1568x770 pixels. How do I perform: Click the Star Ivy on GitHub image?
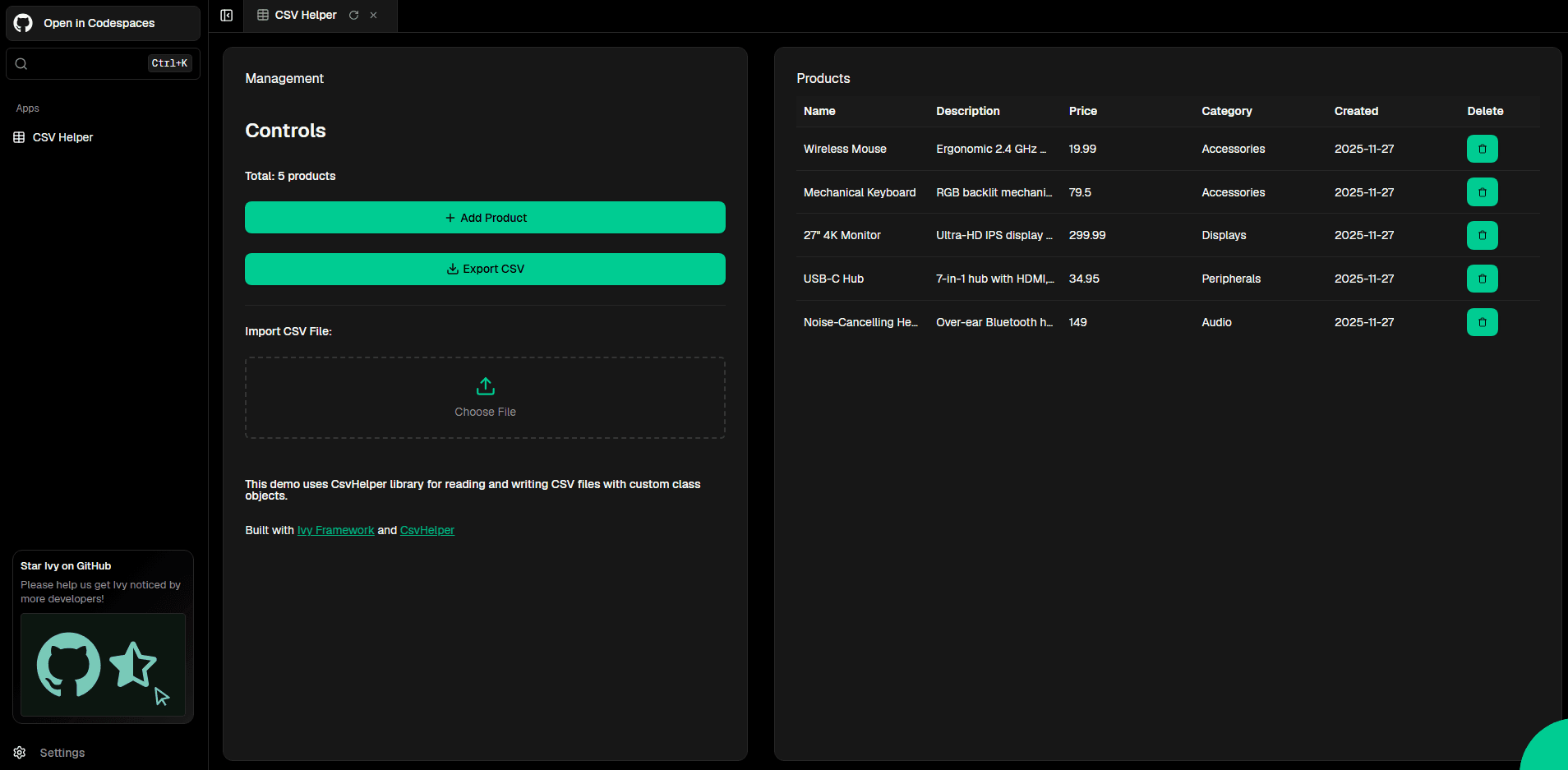tap(103, 665)
